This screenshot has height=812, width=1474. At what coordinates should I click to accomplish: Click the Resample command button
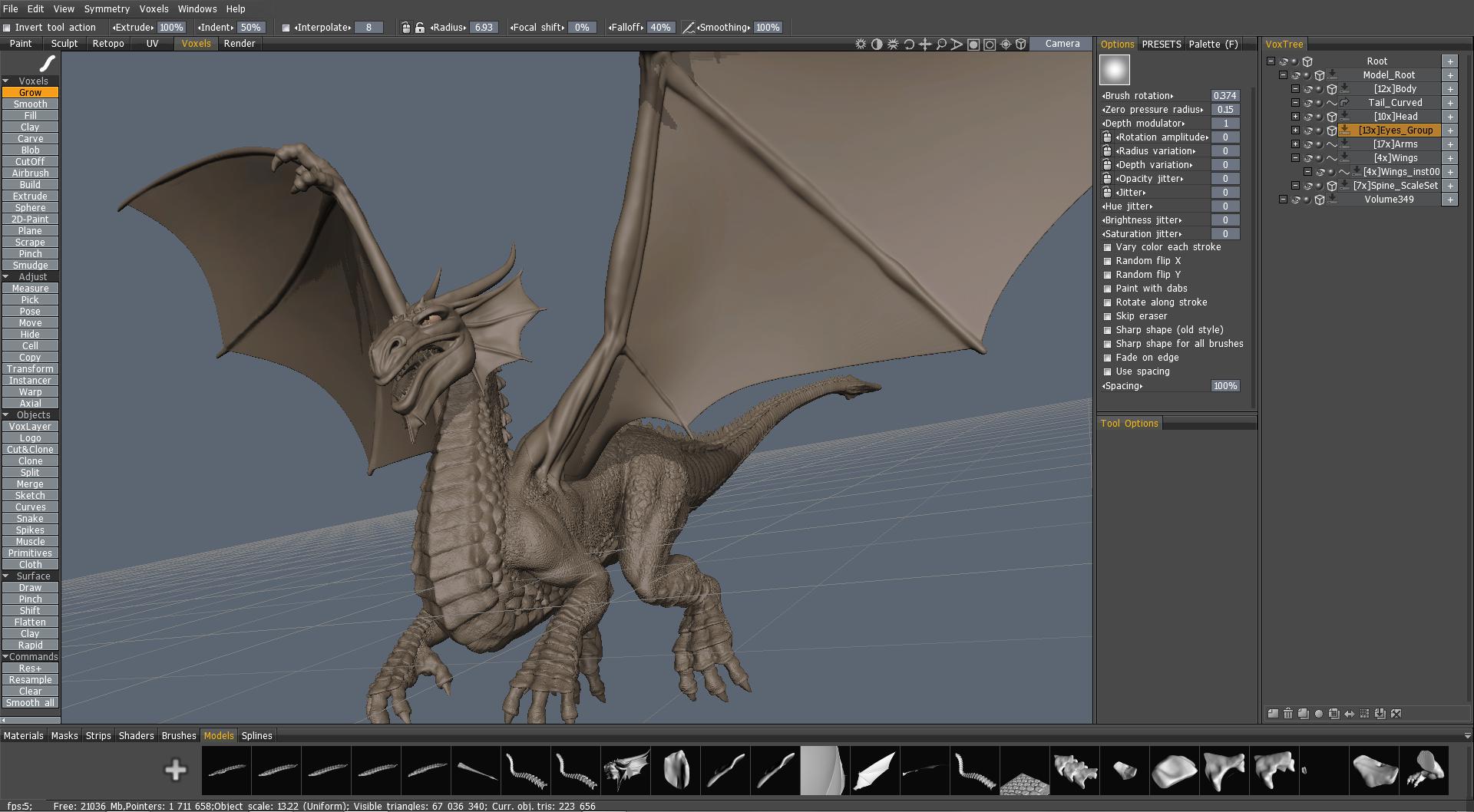pos(30,680)
